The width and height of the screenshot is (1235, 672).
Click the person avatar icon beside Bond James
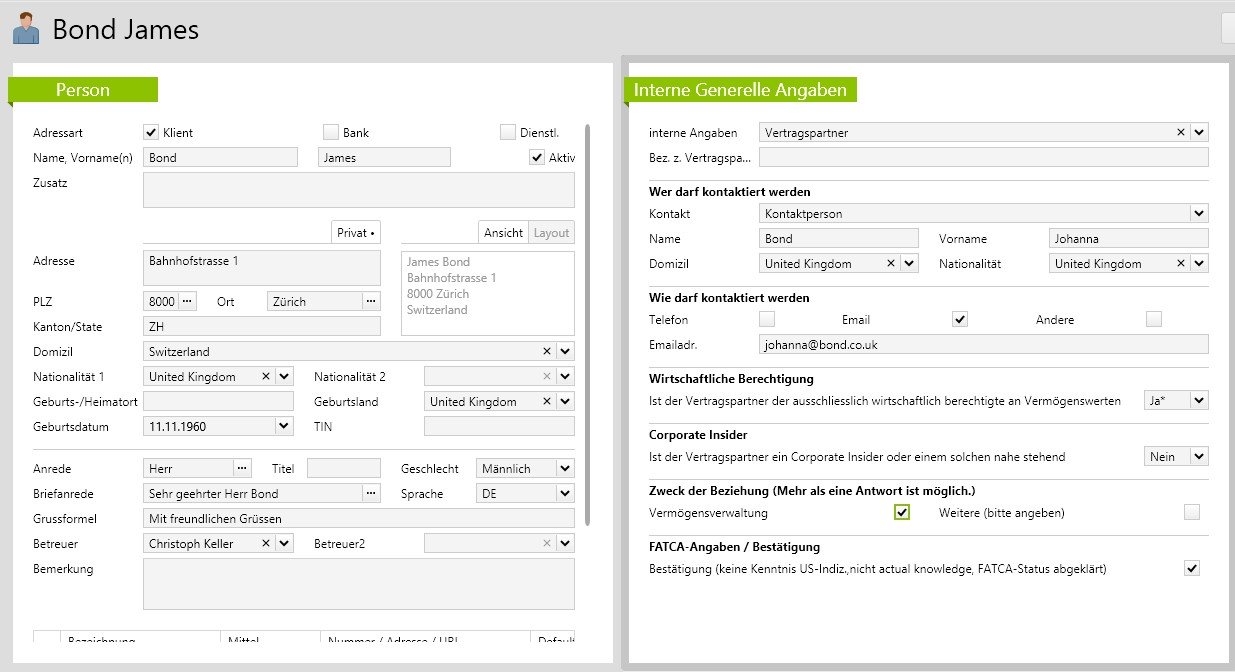25,29
